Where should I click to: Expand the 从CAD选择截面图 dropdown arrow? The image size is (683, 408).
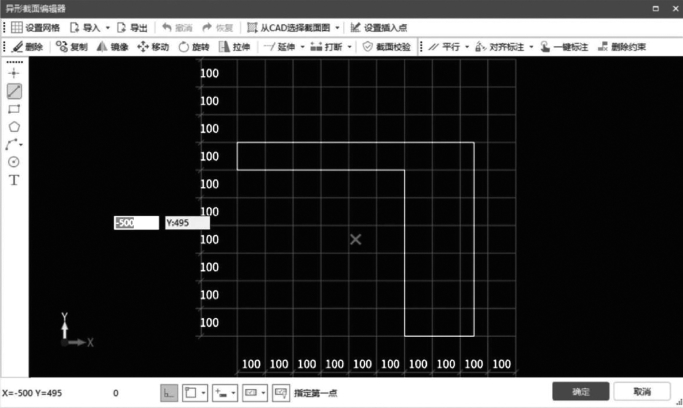[x=337, y=28]
